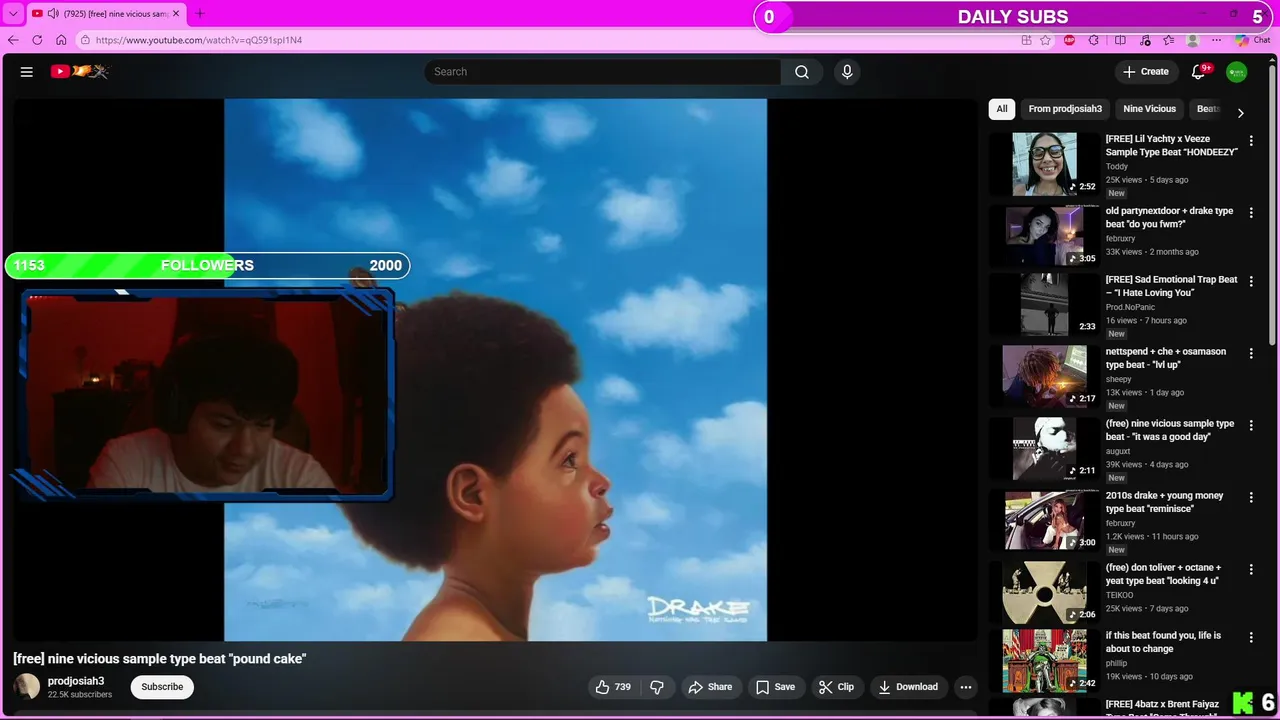Open YouTube notifications bell
Image resolution: width=1280 pixels, height=720 pixels.
pyautogui.click(x=1199, y=72)
